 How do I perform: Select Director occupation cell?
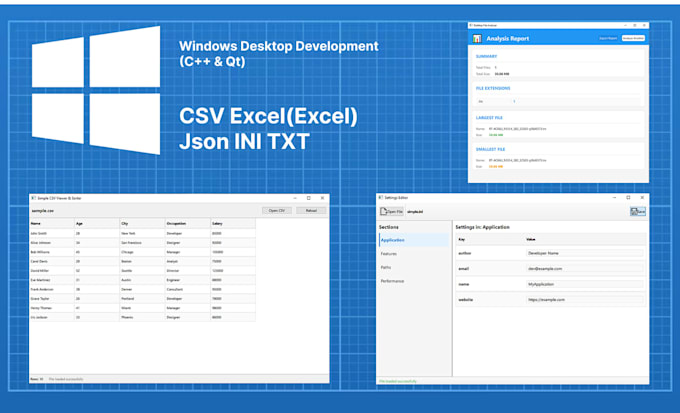tap(188, 271)
